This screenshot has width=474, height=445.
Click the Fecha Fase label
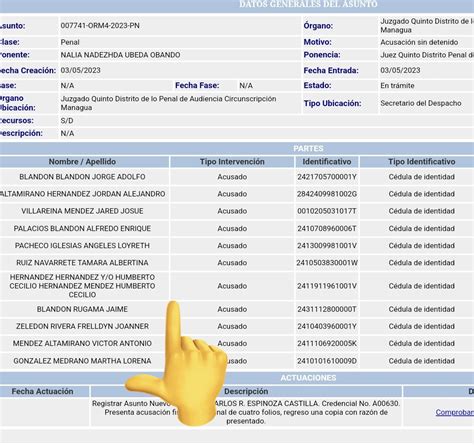coord(197,86)
